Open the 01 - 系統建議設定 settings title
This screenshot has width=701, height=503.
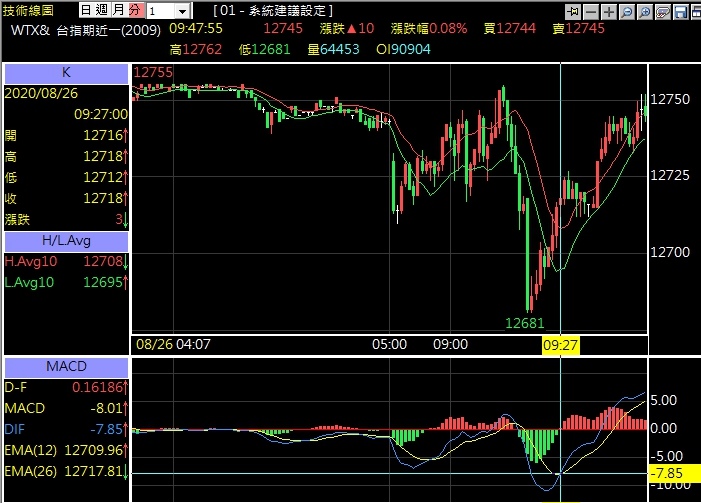pos(273,10)
